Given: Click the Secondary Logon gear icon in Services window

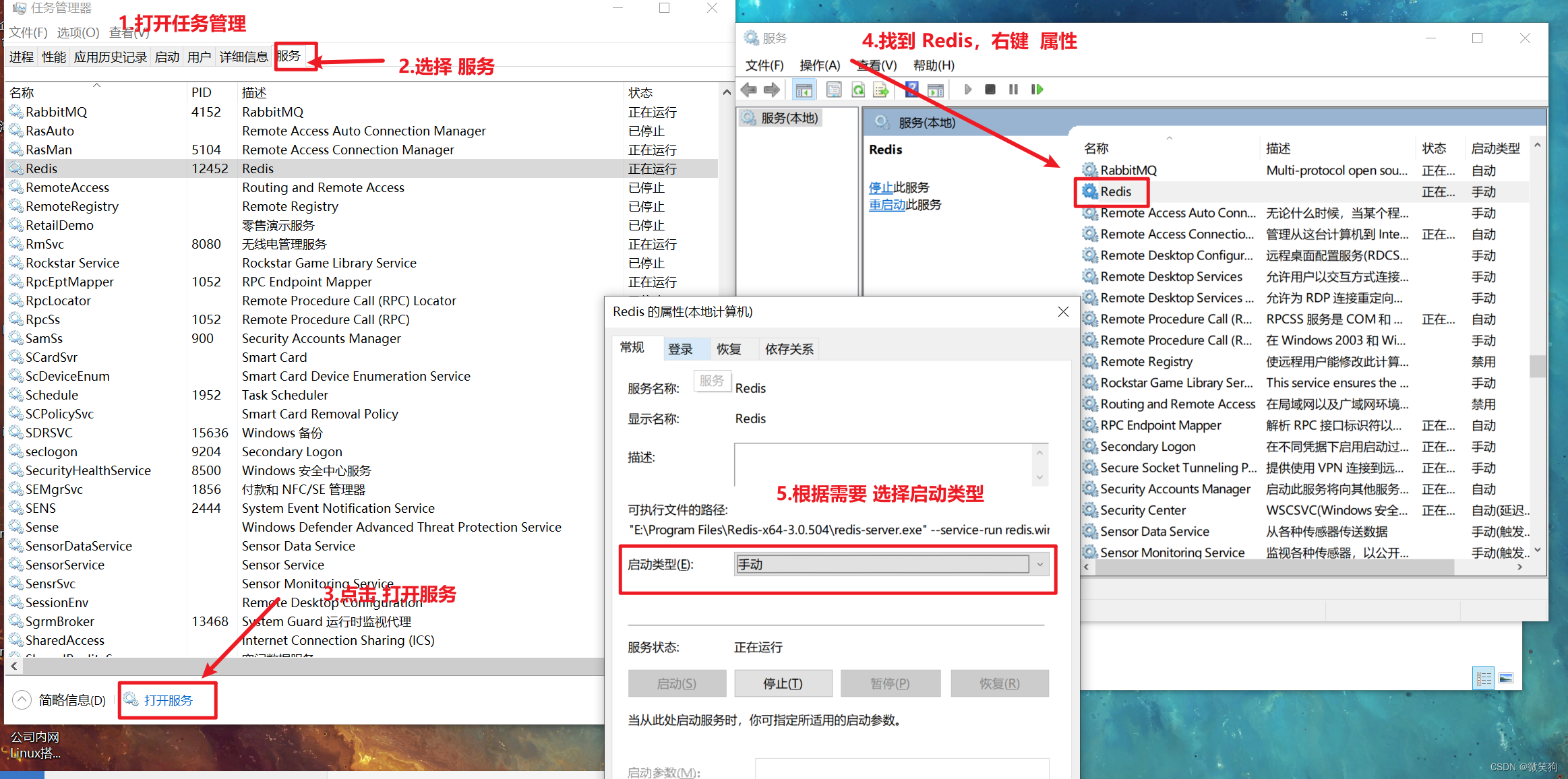Looking at the screenshot, I should (x=1089, y=446).
